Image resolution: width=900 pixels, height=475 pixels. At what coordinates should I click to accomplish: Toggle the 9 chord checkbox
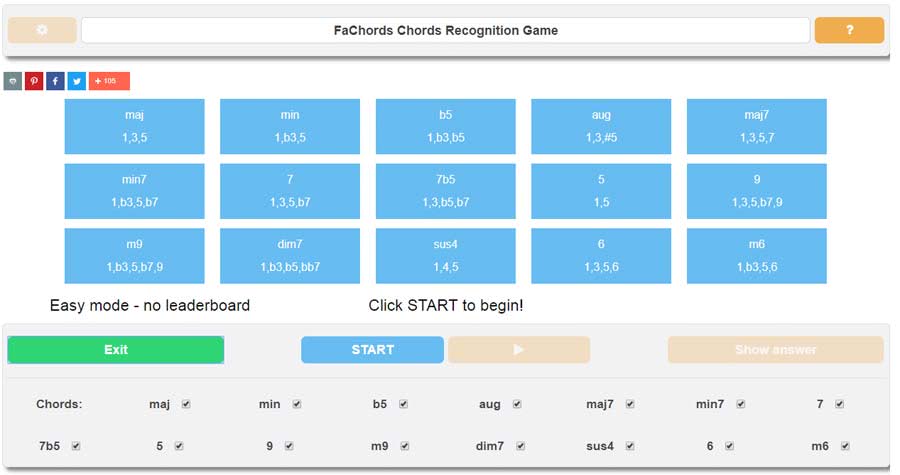click(x=289, y=446)
